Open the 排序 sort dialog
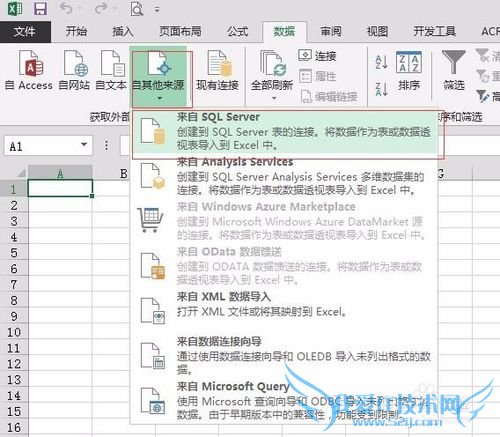Image resolution: width=500 pixels, height=437 pixels. click(x=409, y=71)
